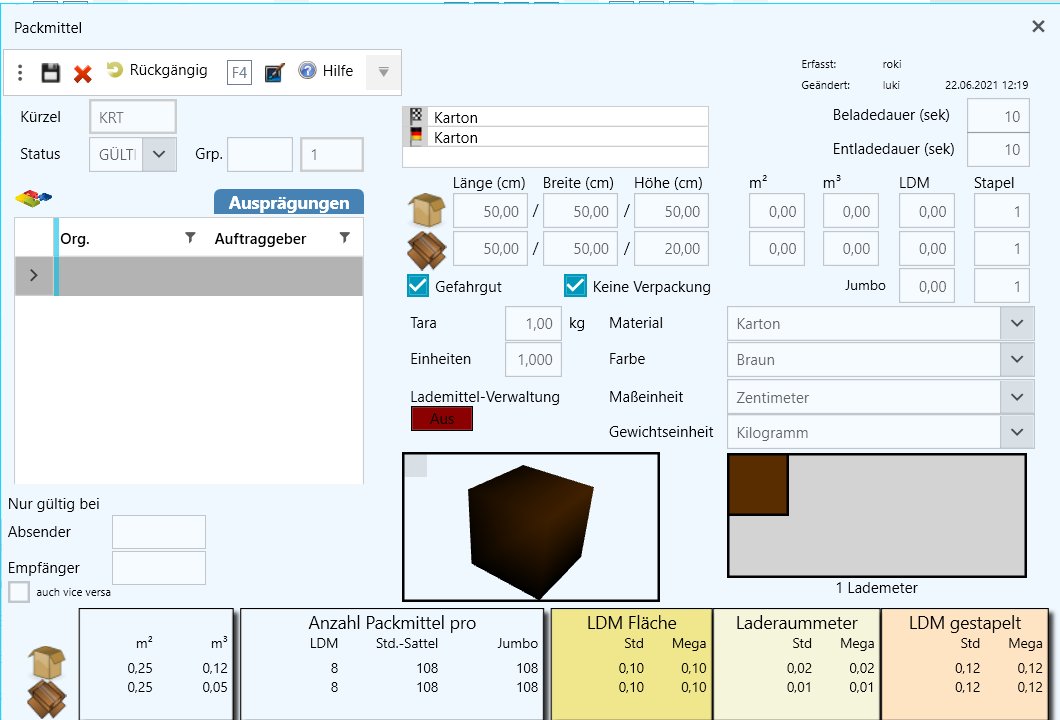Save the Packmittel record with floppy icon

51,72
